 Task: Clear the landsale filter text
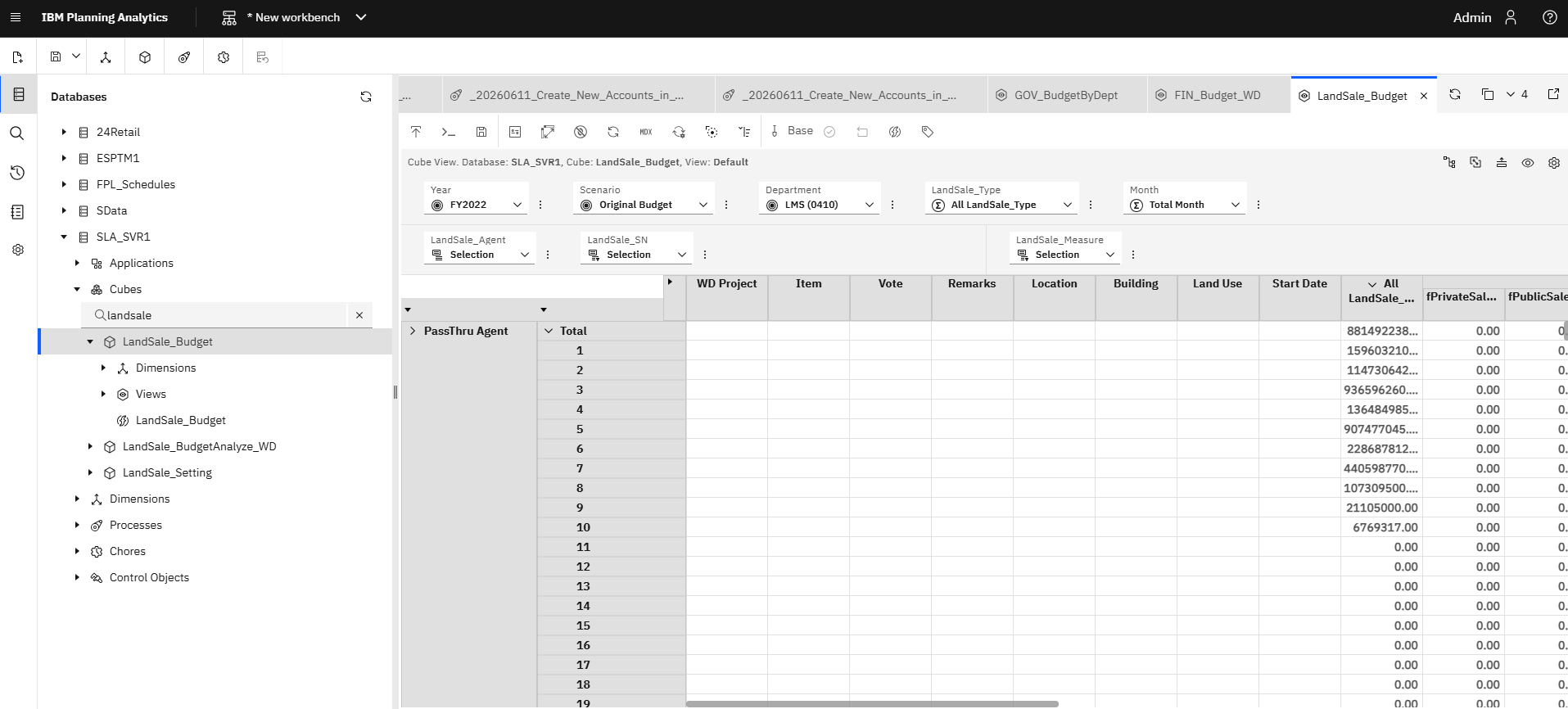359,315
